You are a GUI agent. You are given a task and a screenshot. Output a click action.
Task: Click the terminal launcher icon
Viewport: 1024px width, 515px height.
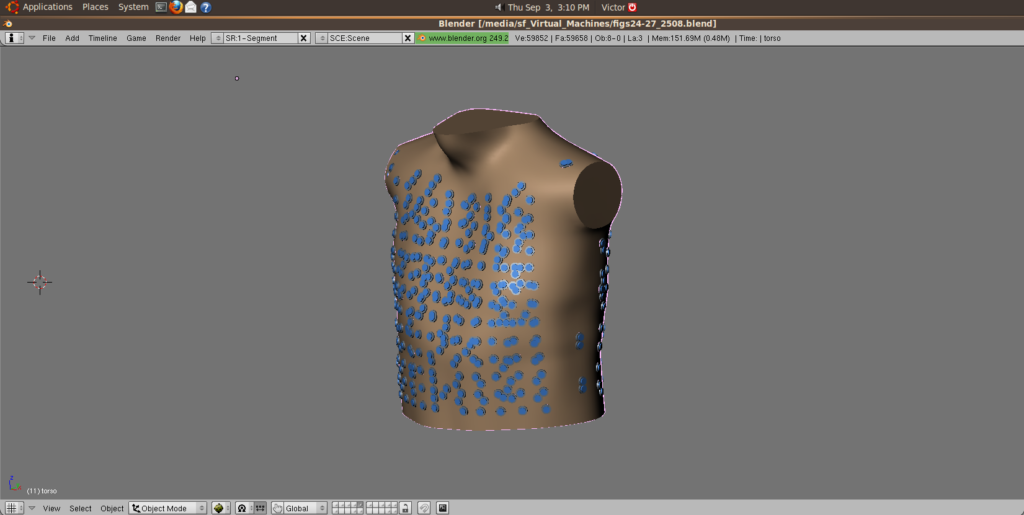[160, 7]
